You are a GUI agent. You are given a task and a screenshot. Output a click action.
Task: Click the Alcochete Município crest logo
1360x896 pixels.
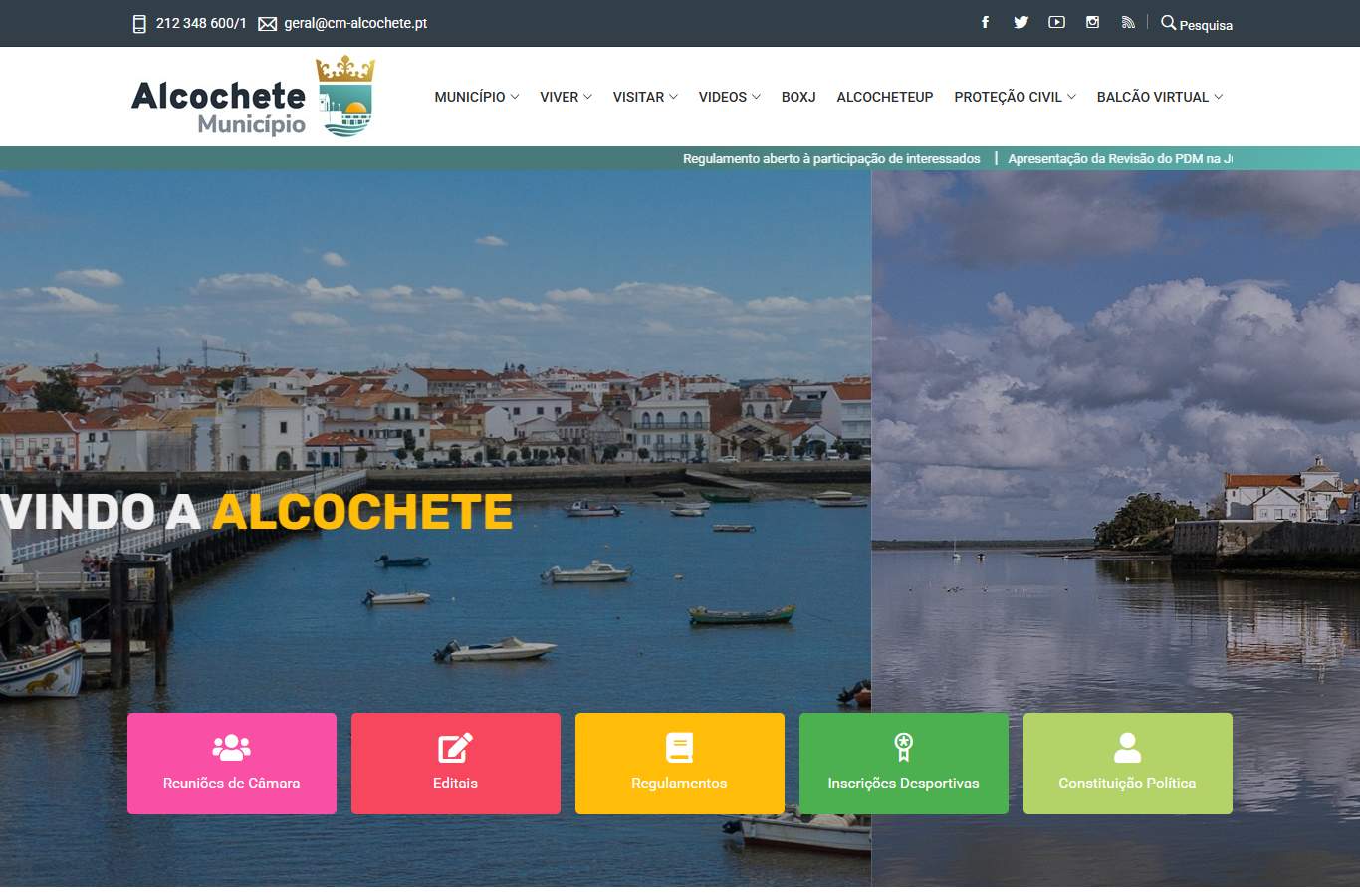click(x=344, y=96)
